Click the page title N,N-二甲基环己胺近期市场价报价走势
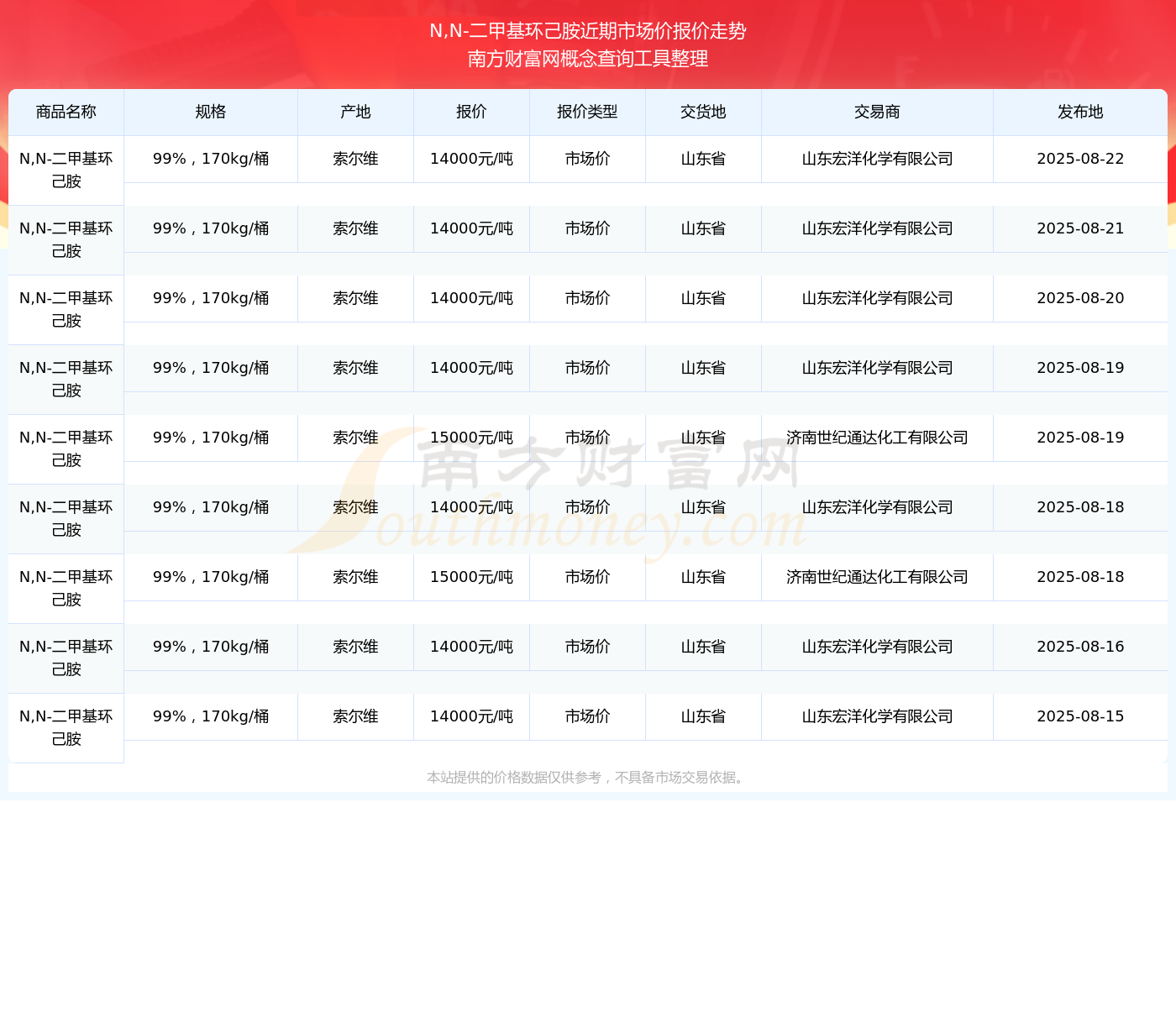This screenshot has width=1176, height=1012. pos(588,31)
